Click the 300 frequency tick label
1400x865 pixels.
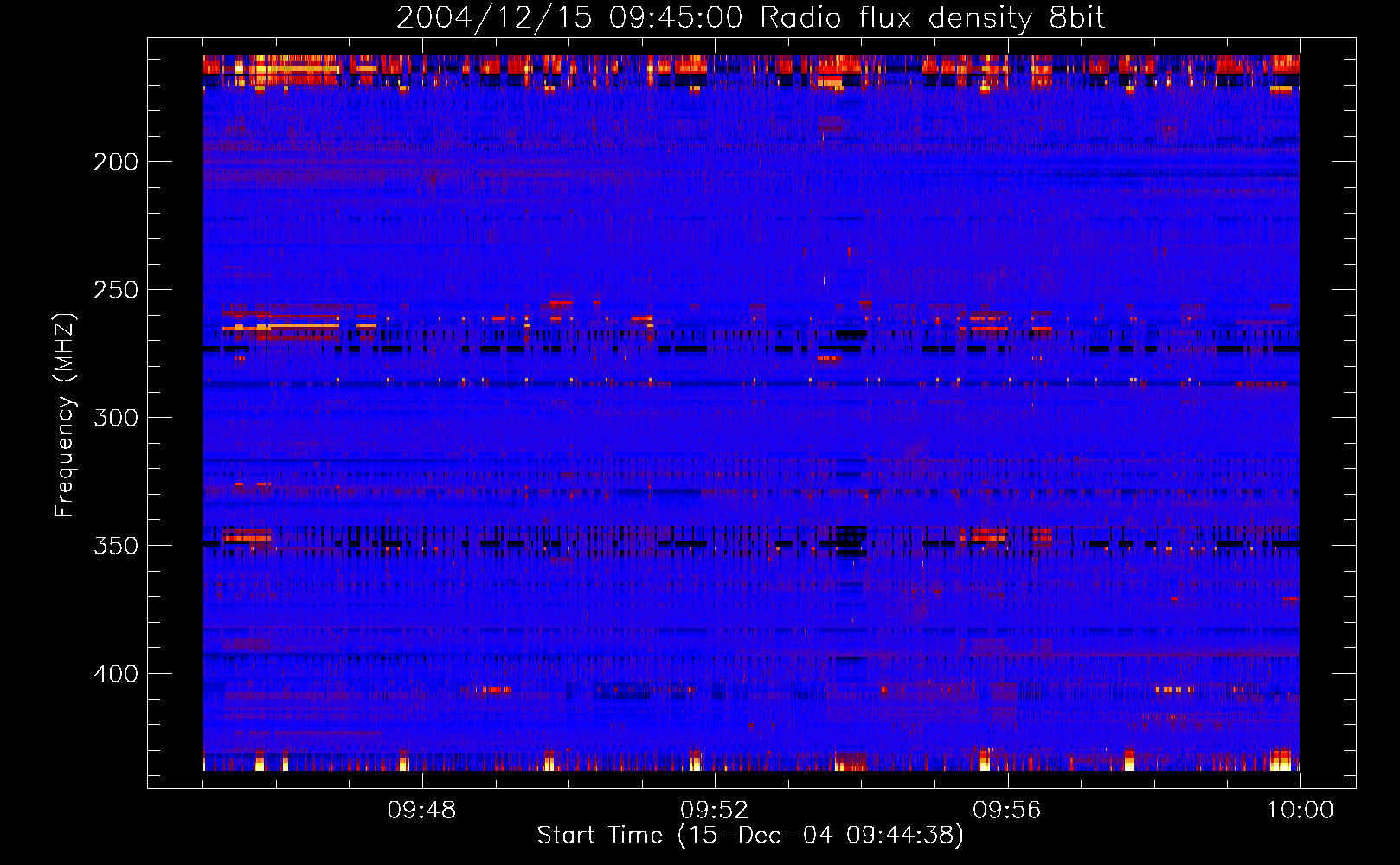(116, 418)
